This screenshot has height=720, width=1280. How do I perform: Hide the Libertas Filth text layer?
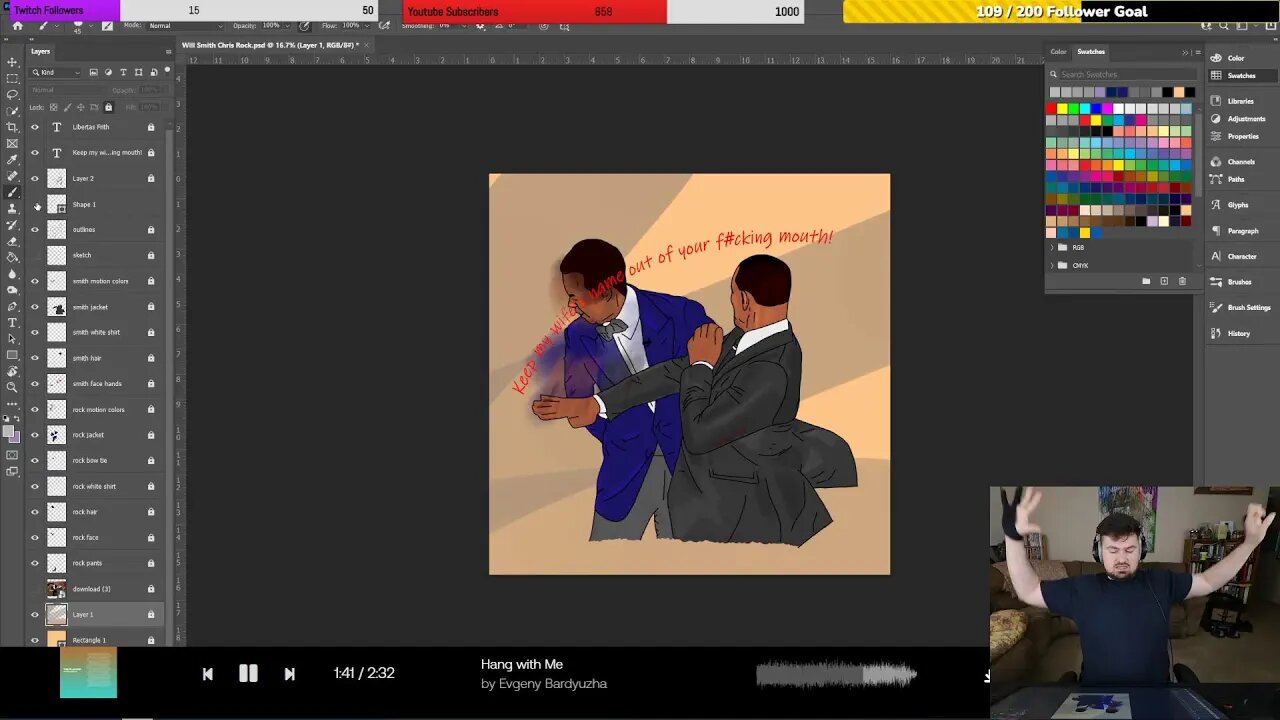click(35, 127)
